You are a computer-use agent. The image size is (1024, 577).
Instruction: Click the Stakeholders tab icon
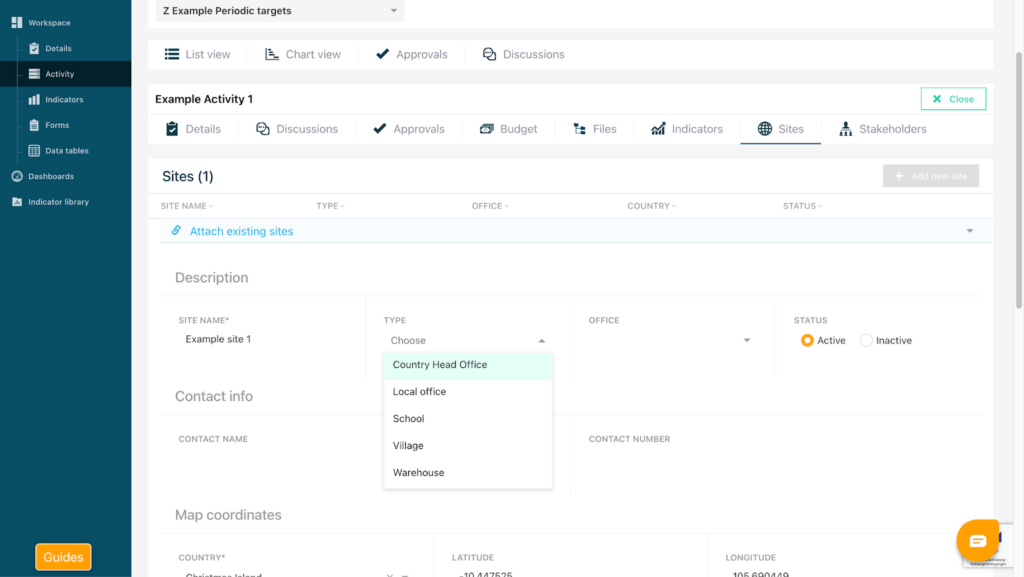click(x=846, y=129)
